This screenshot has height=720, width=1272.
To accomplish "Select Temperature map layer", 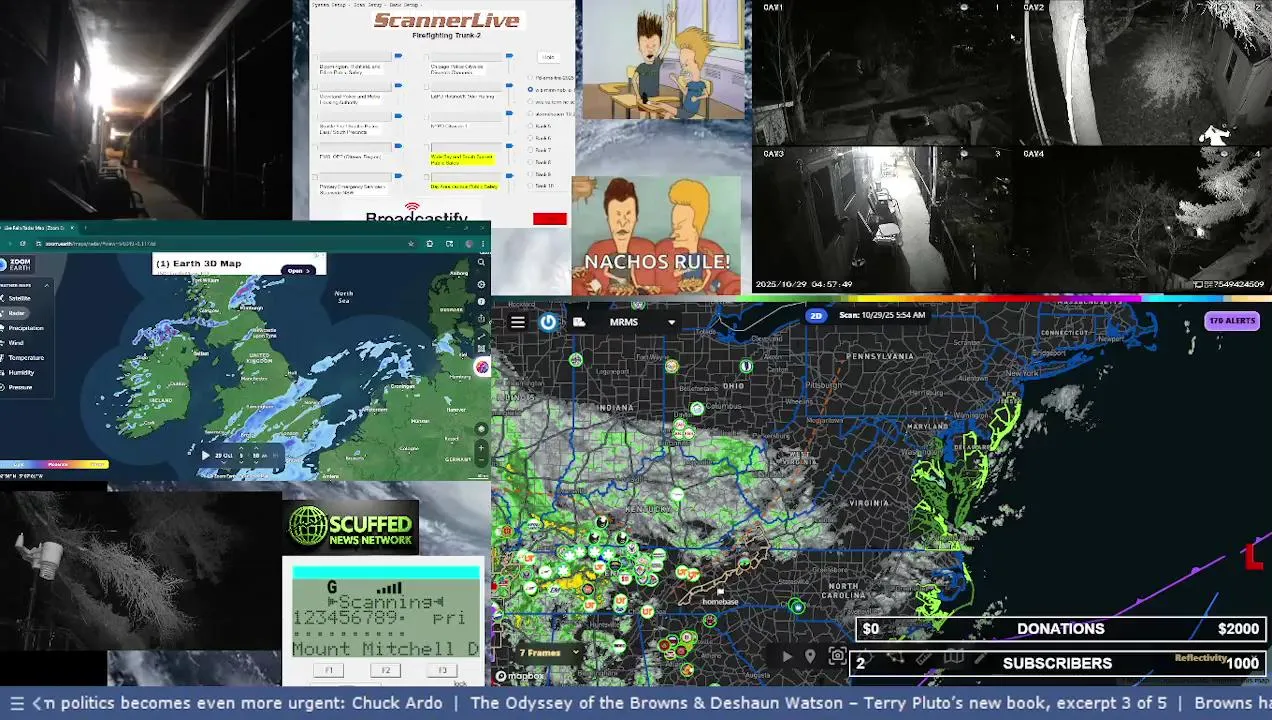I will pos(26,358).
